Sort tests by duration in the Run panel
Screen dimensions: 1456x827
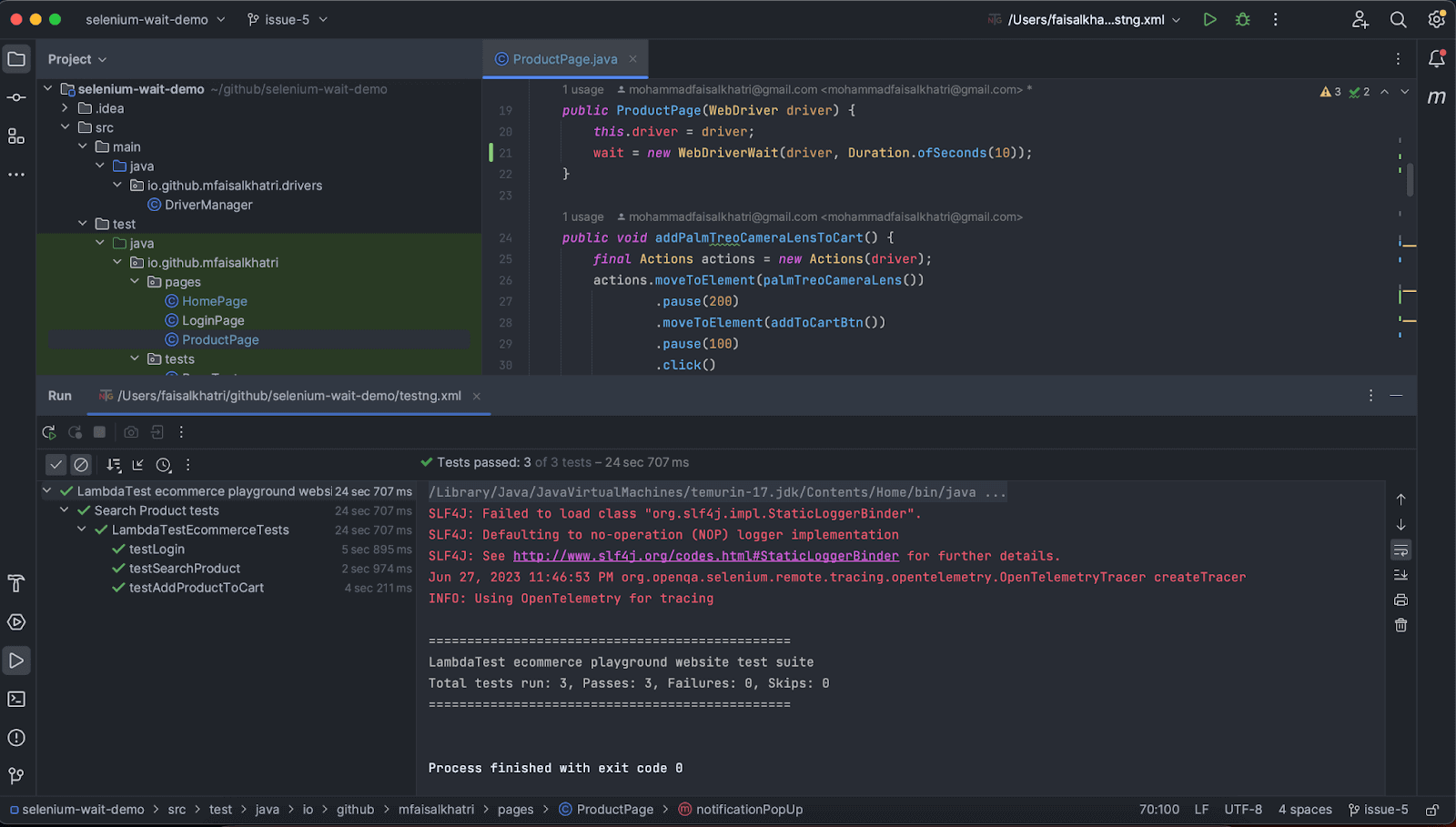[x=114, y=464]
